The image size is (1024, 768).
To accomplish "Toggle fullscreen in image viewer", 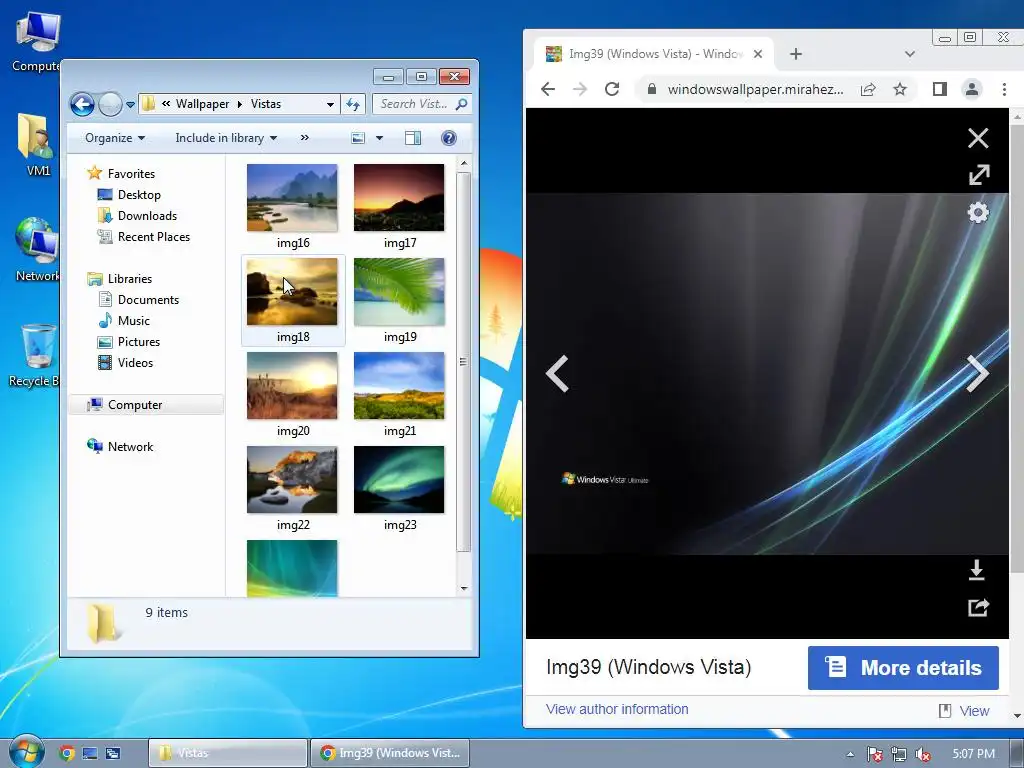I will [x=978, y=174].
